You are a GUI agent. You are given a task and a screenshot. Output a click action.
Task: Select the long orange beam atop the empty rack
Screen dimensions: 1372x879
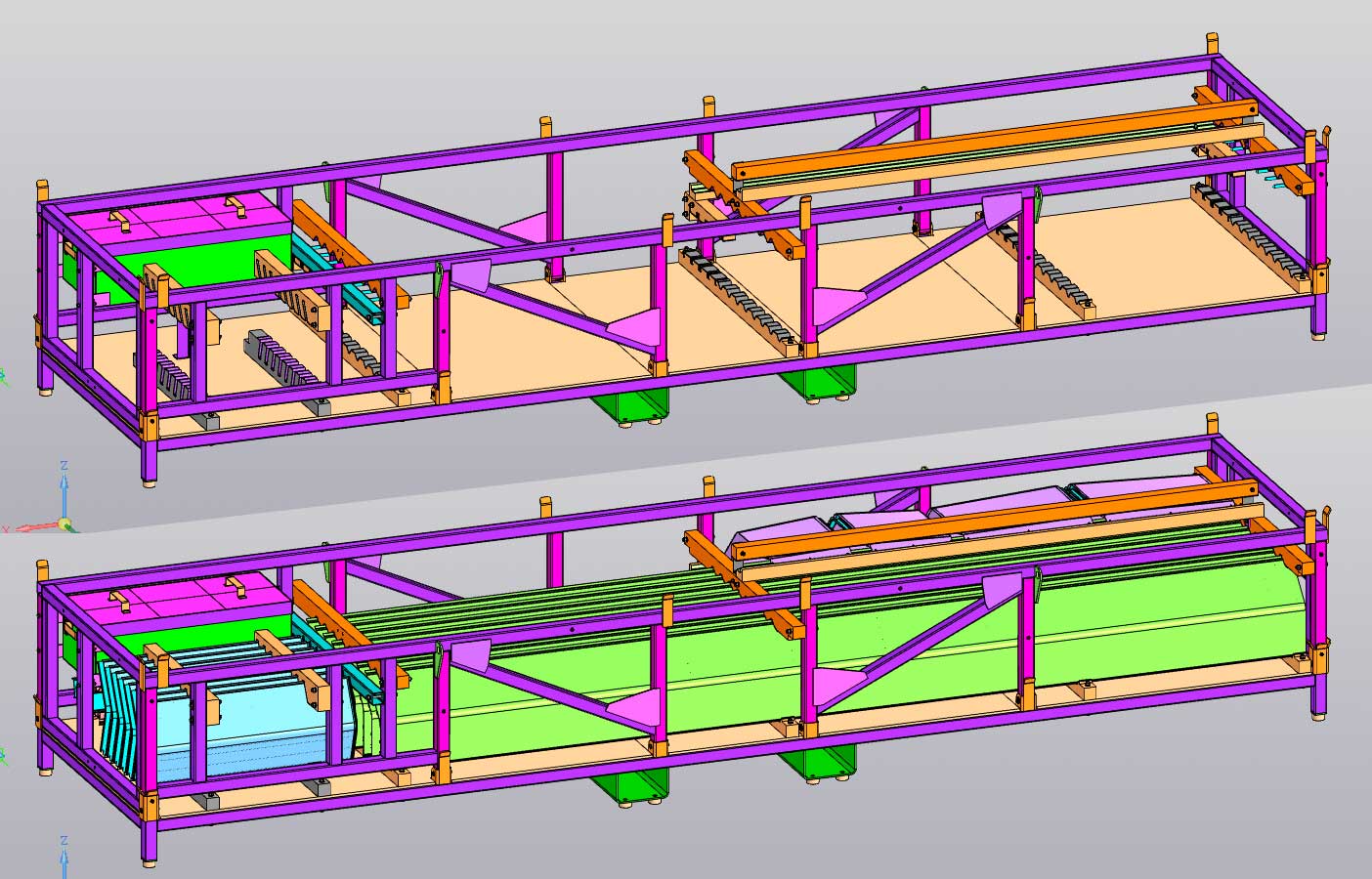click(977, 140)
